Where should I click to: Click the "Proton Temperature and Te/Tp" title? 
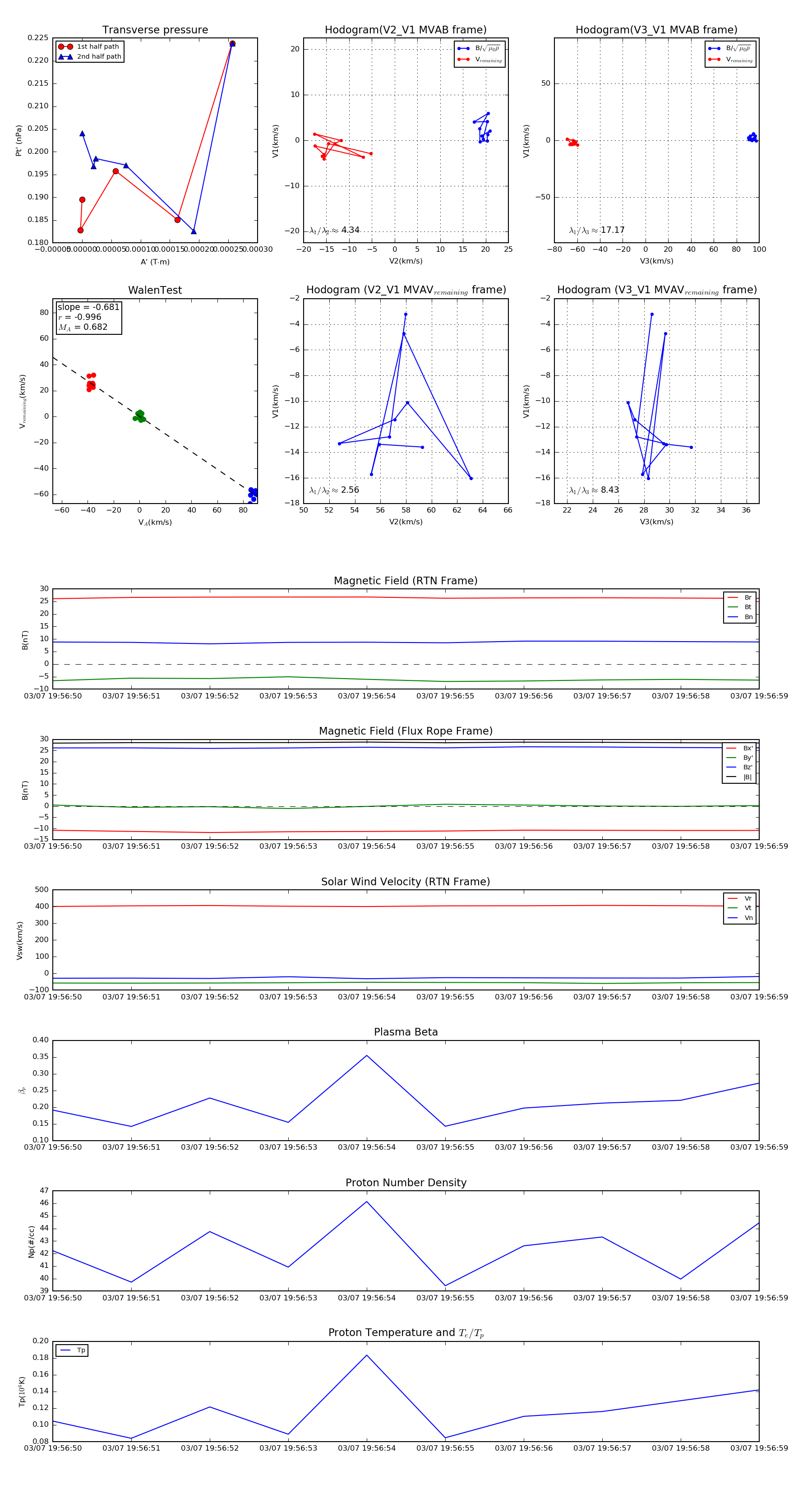pyautogui.click(x=406, y=1333)
